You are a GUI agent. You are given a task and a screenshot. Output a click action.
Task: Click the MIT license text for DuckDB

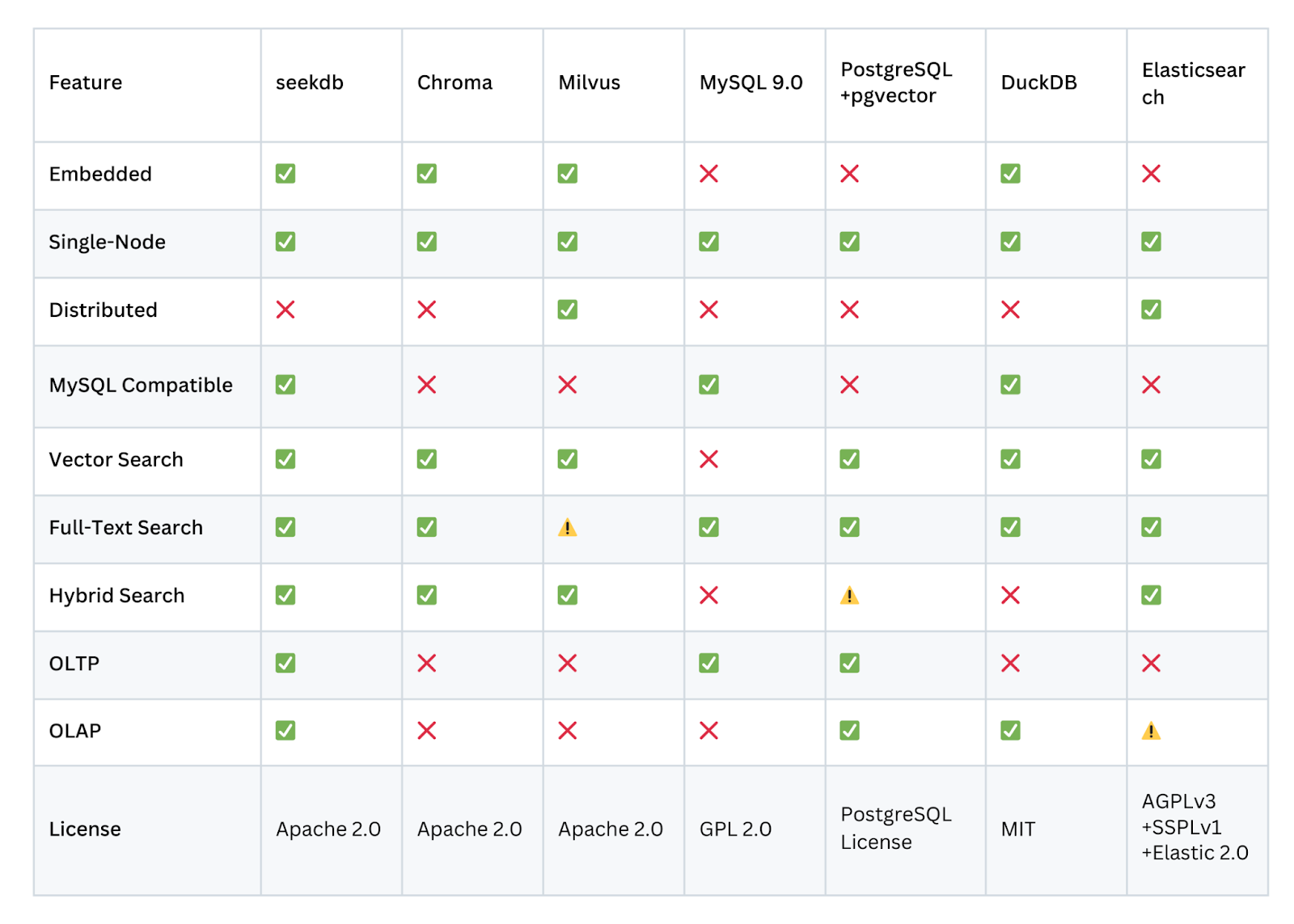(1017, 829)
